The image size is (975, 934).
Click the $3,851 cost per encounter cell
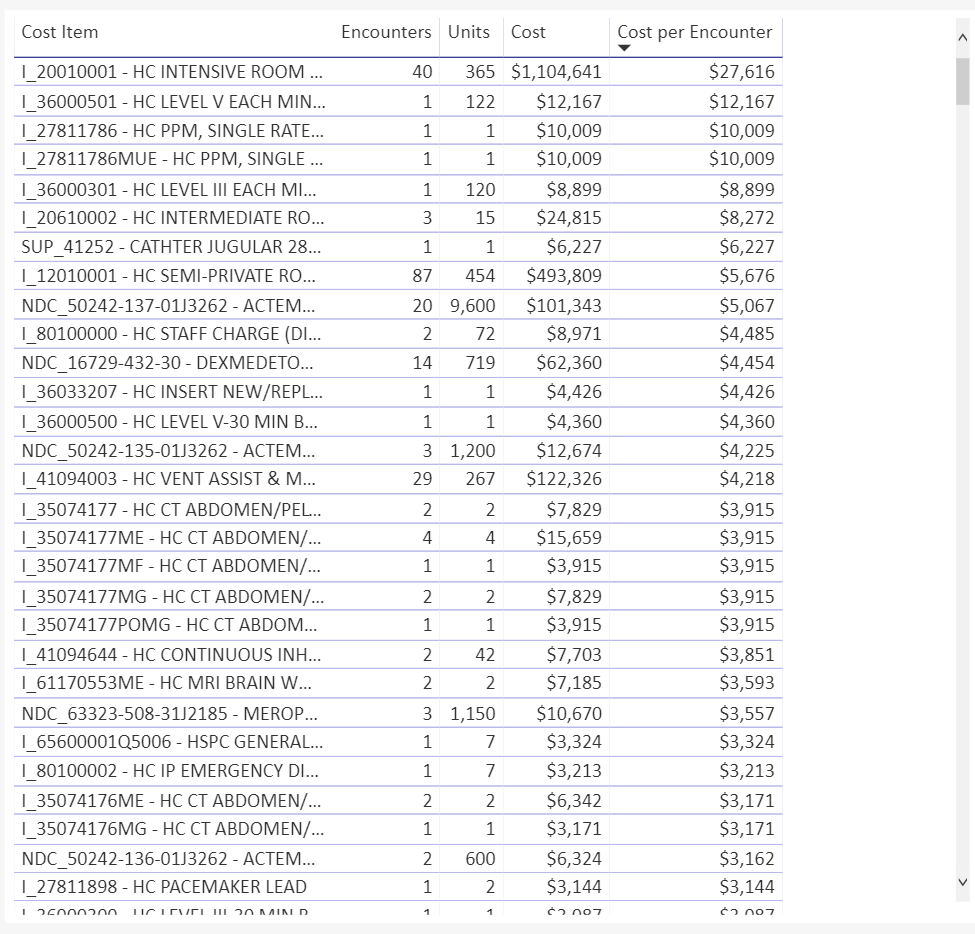pyautogui.click(x=747, y=654)
